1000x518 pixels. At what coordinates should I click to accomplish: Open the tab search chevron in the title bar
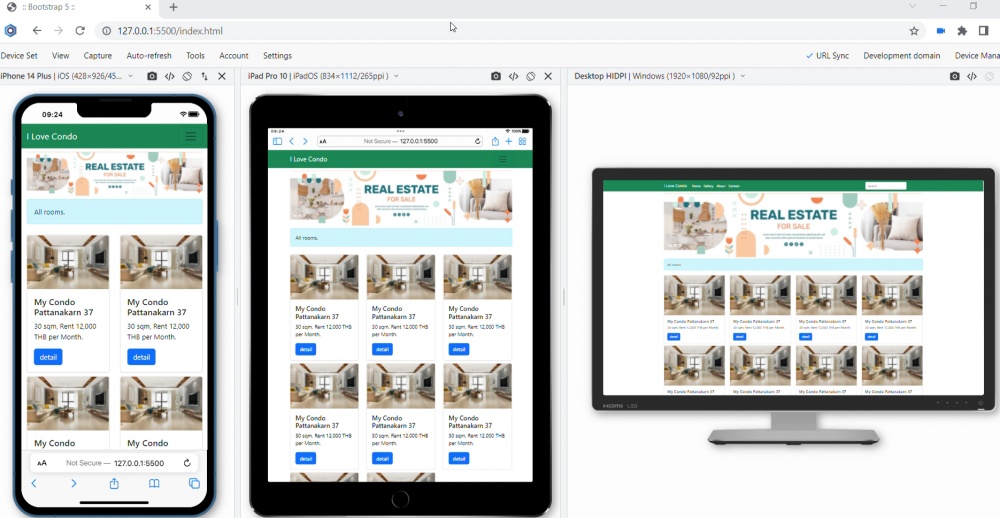click(913, 6)
